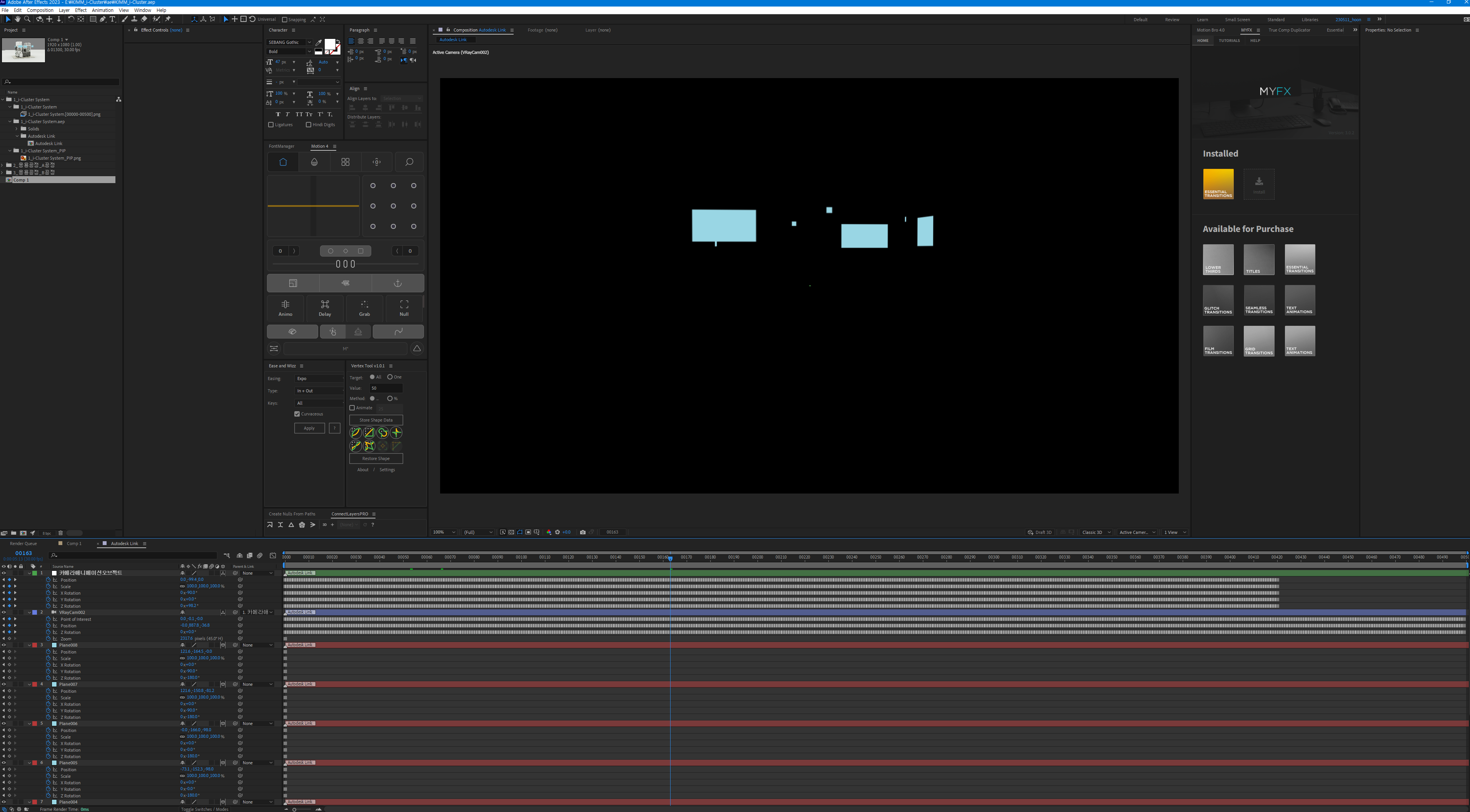This screenshot has height=812, width=1470.
Task: Click the Motion 4 Delay tool
Action: 325,308
